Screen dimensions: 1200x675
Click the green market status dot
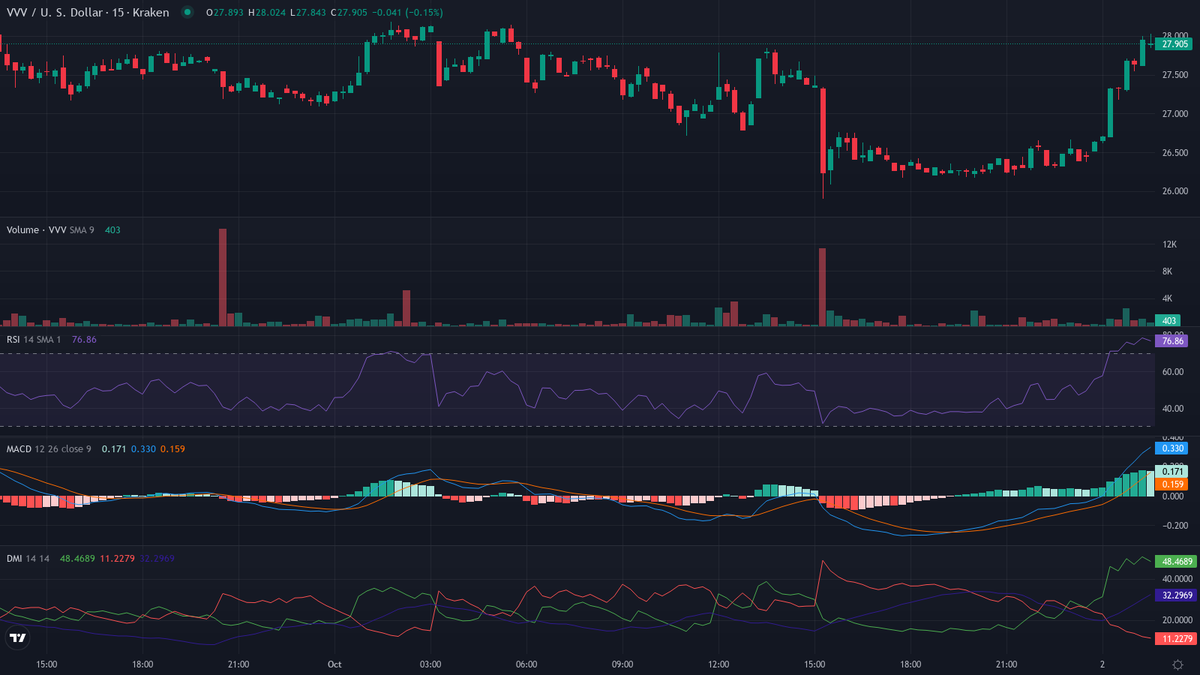pos(187,12)
